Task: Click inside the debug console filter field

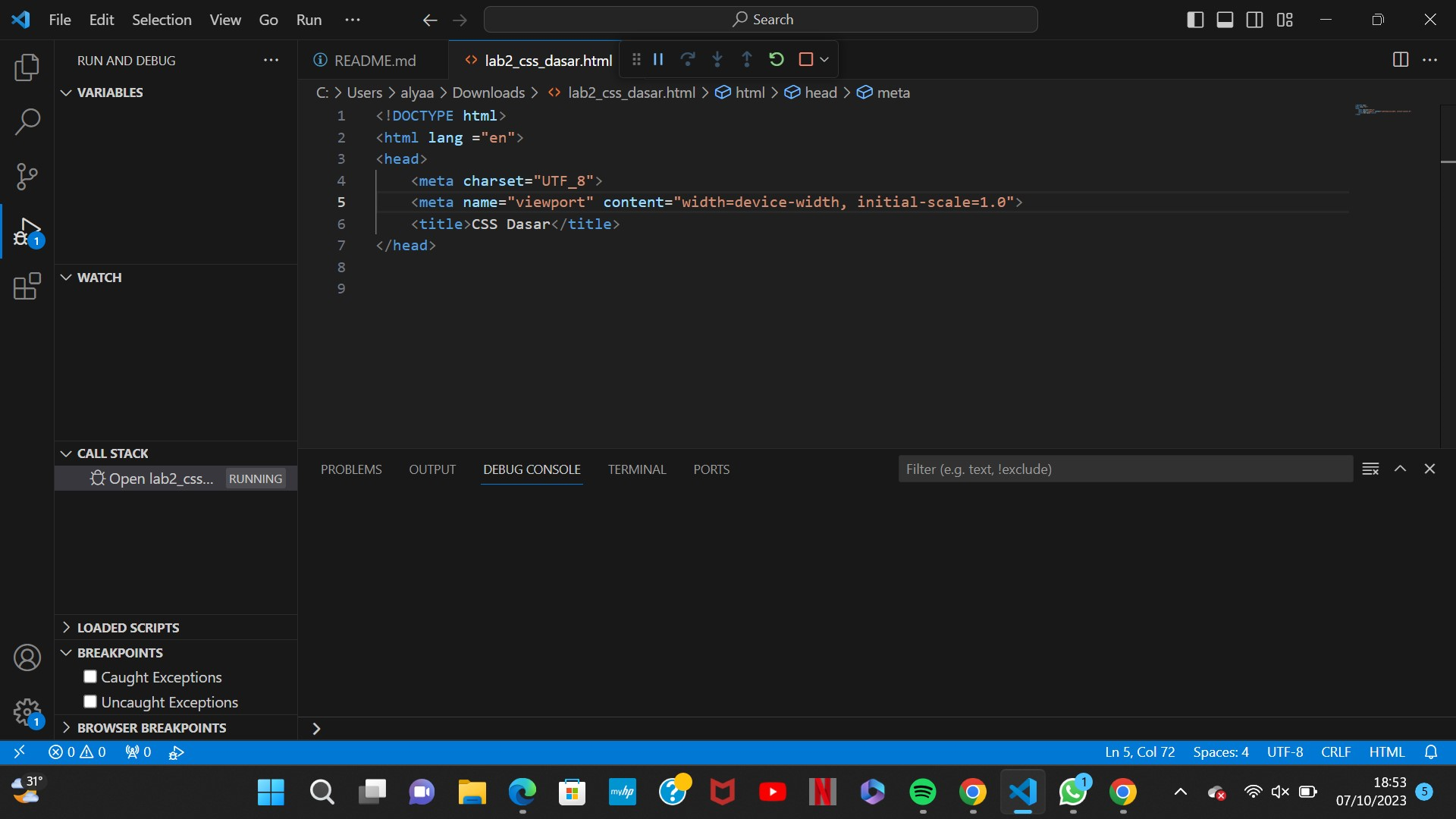Action: (1122, 469)
